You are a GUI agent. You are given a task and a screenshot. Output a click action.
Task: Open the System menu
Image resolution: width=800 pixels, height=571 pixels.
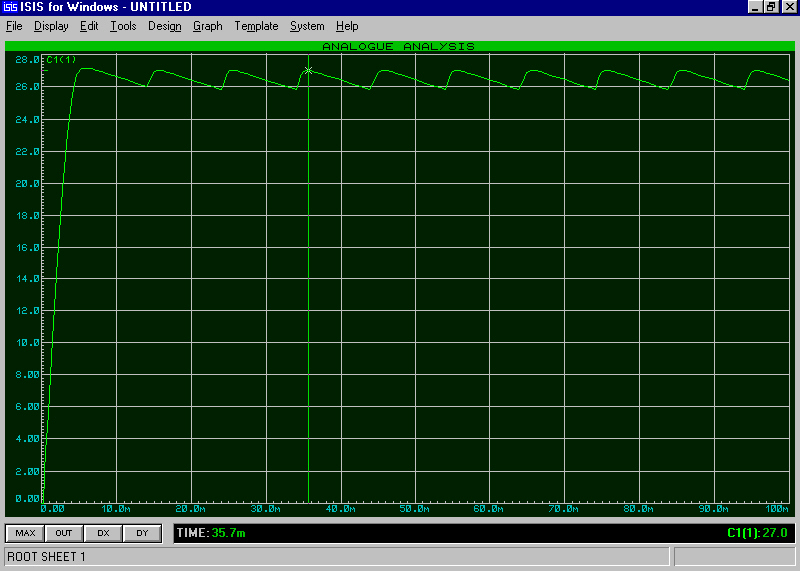coord(307,26)
